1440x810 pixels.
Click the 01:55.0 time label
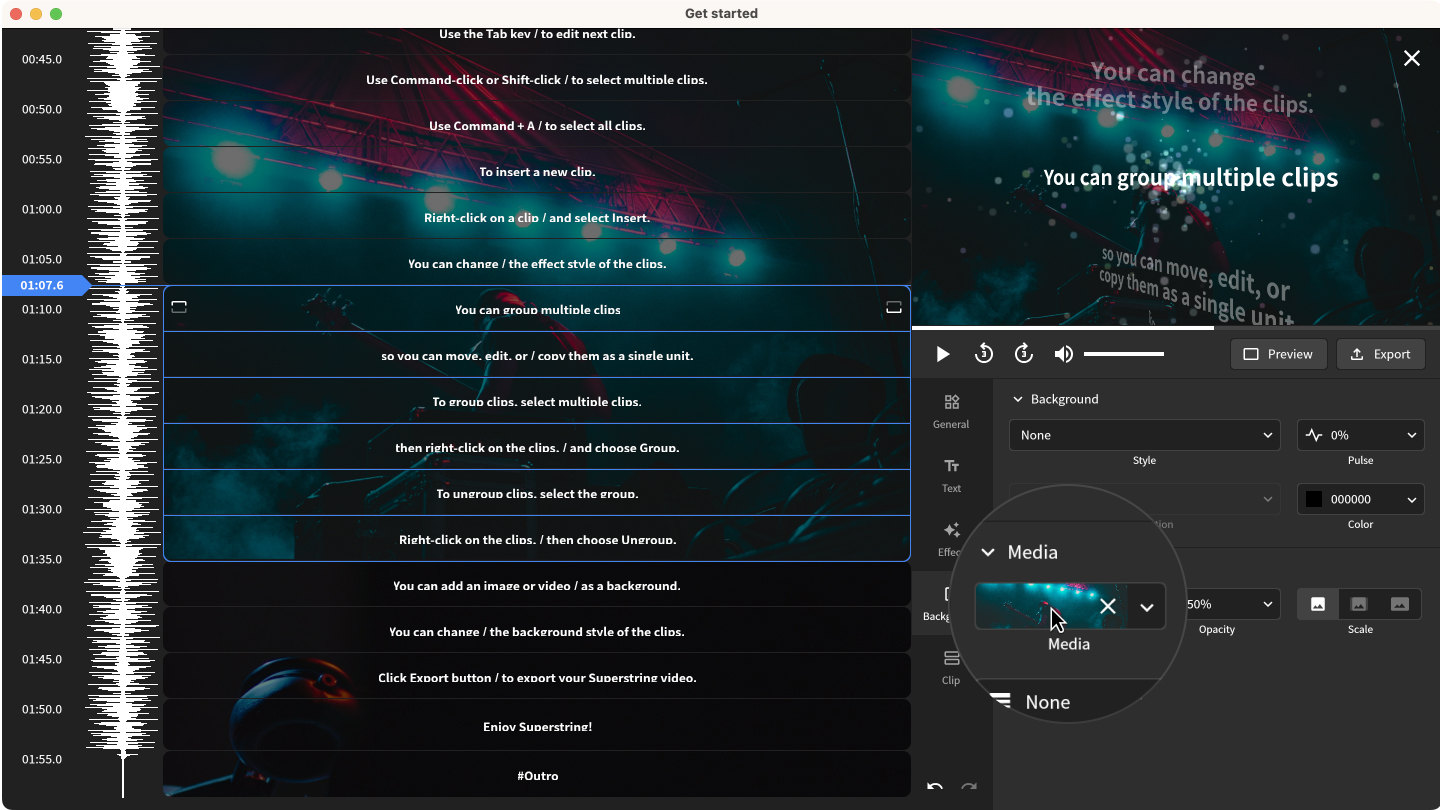42,760
